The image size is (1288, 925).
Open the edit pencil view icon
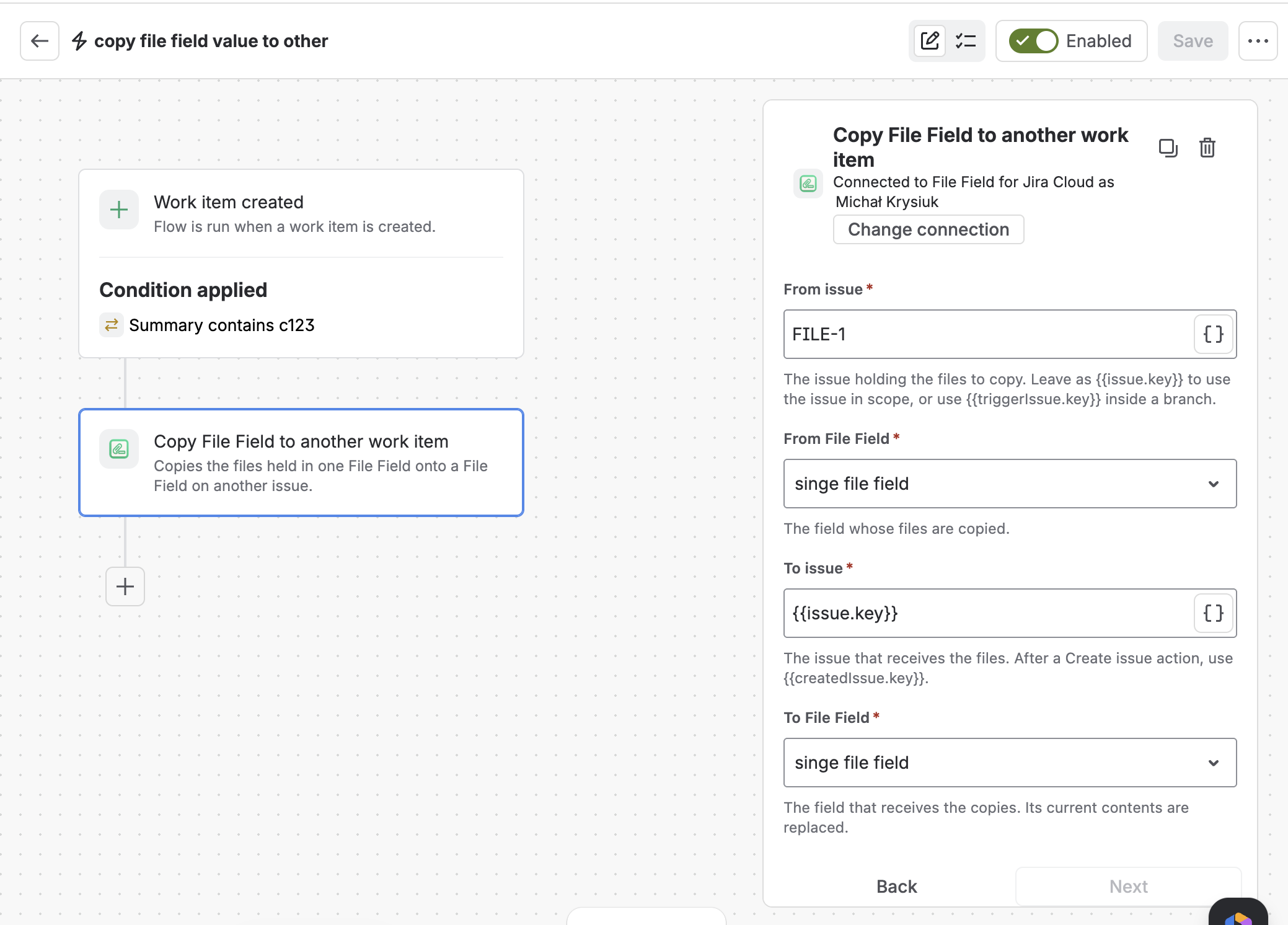[x=930, y=41]
